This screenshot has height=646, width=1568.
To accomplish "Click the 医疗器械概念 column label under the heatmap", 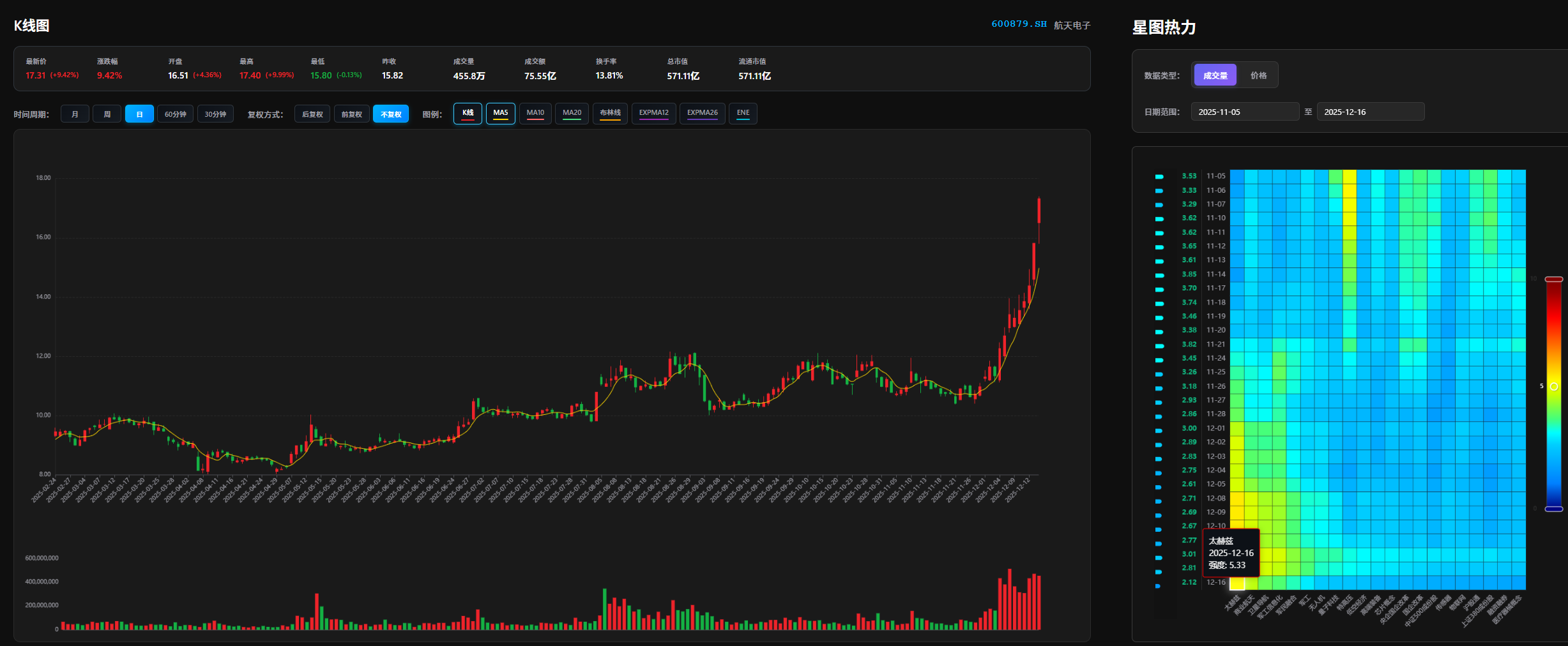I will point(1507,610).
